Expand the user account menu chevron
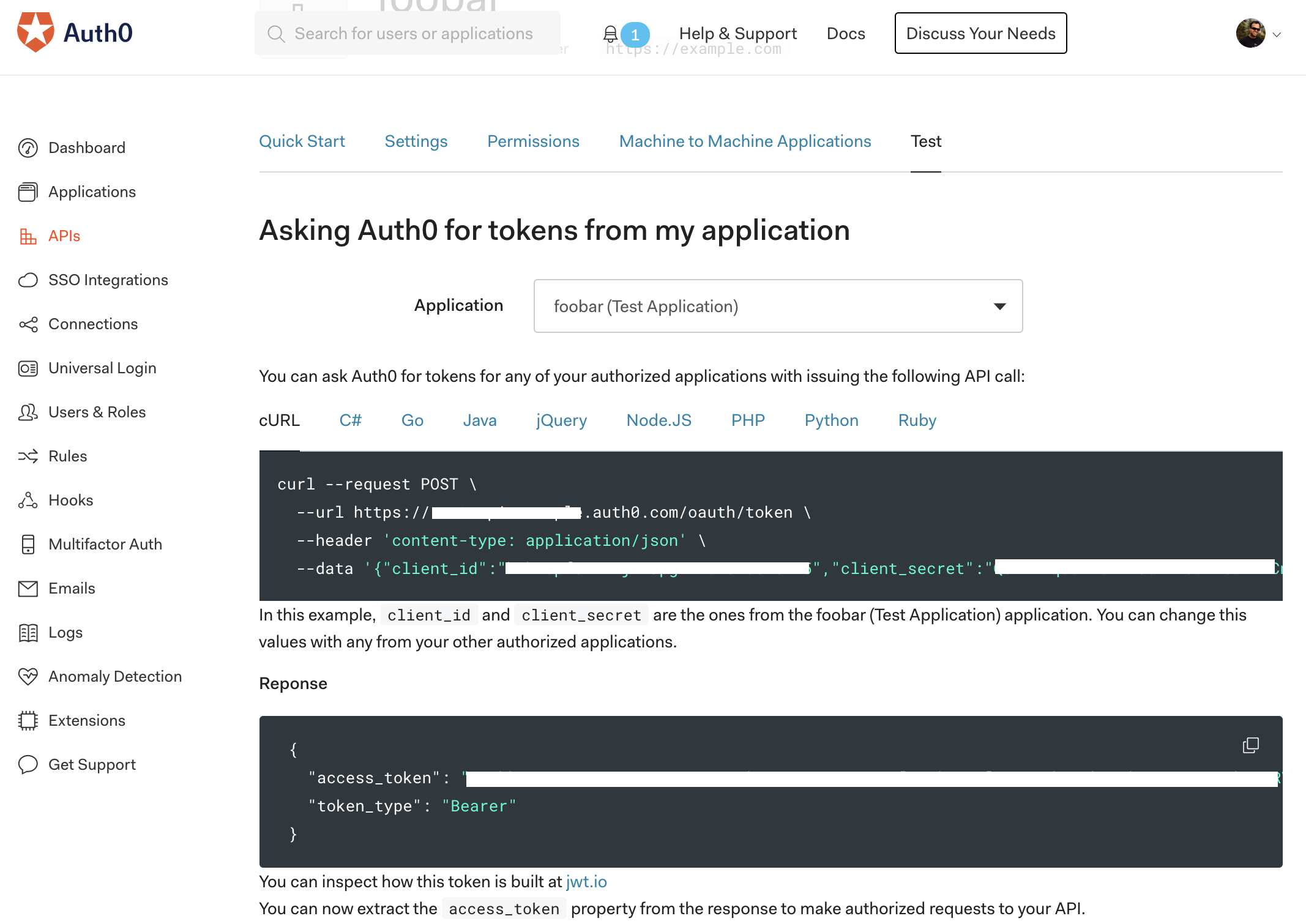Screen dimensions: 1306x924 tap(1277, 35)
